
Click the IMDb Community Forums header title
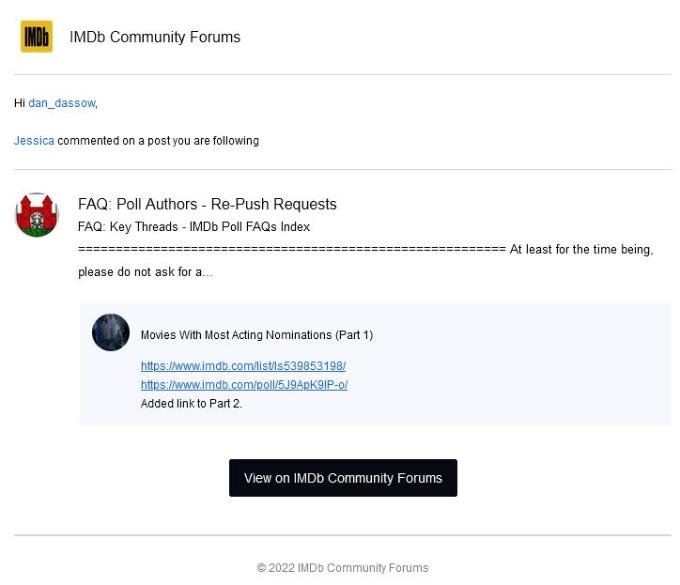click(155, 37)
